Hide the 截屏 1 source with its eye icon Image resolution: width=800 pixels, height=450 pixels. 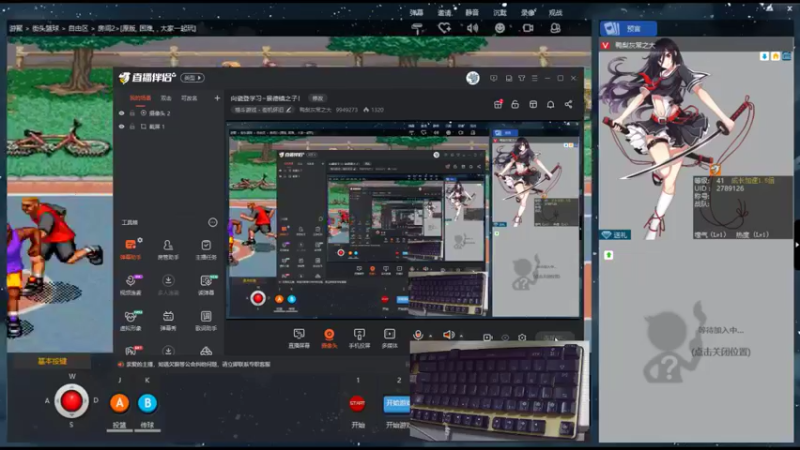[x=121, y=127]
